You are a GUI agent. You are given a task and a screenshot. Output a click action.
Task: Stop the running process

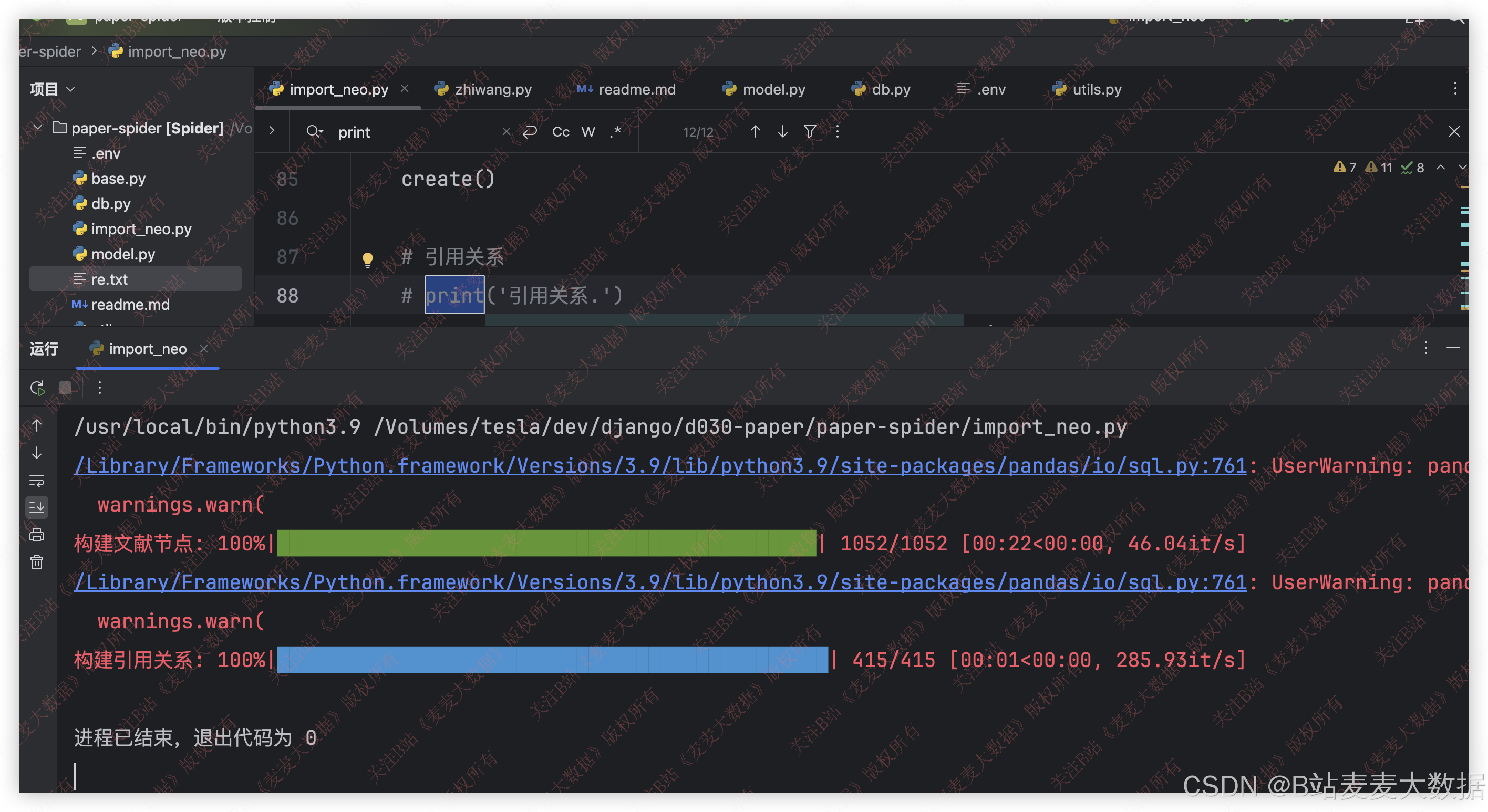65,388
